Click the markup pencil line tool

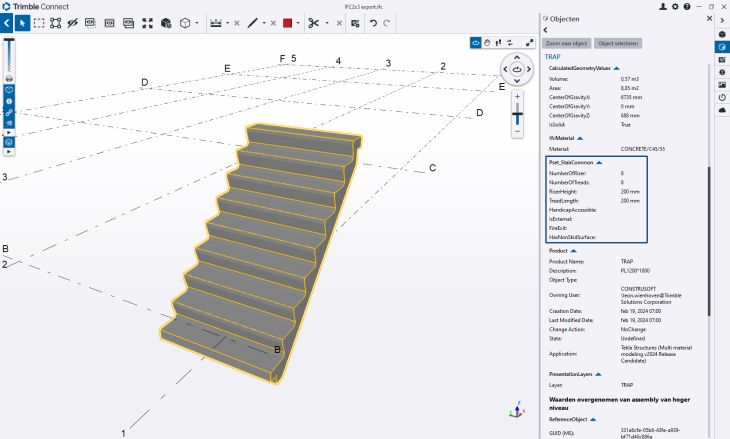pyautogui.click(x=252, y=22)
